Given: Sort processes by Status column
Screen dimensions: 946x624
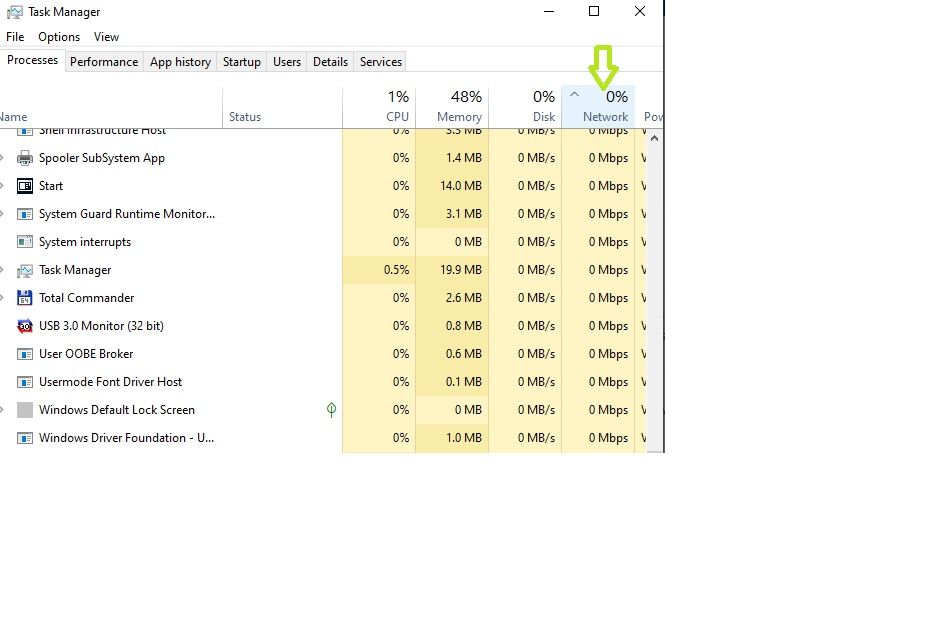Looking at the screenshot, I should pos(282,107).
